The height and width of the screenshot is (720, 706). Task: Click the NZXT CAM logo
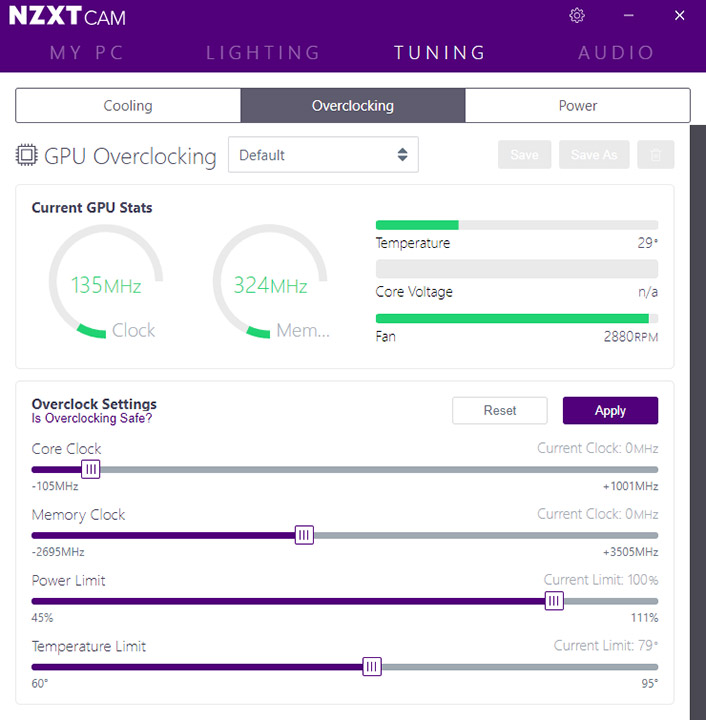pos(67,16)
